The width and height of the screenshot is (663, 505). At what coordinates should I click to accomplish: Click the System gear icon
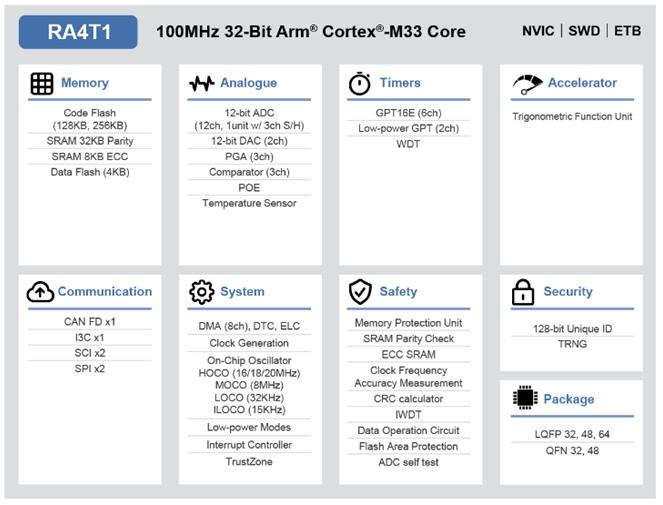point(202,292)
